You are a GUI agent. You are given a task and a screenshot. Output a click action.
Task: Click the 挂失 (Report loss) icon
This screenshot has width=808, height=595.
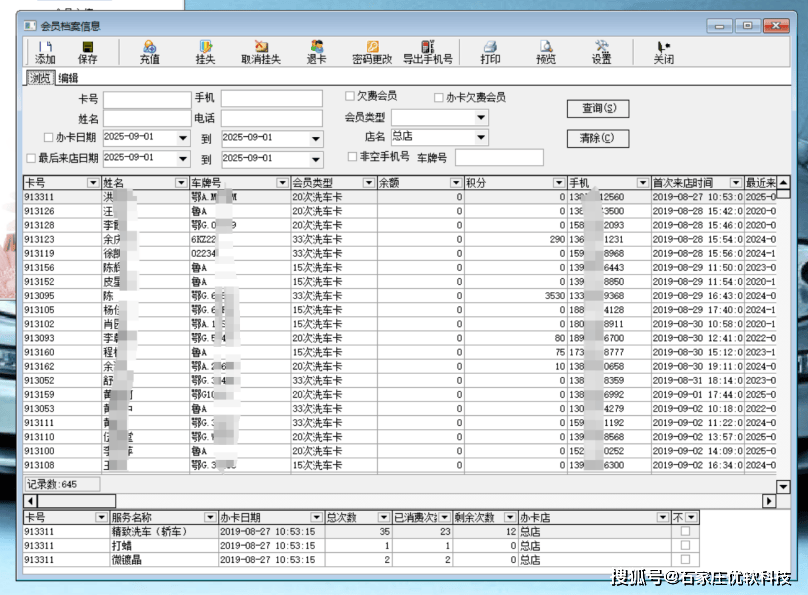pos(205,52)
